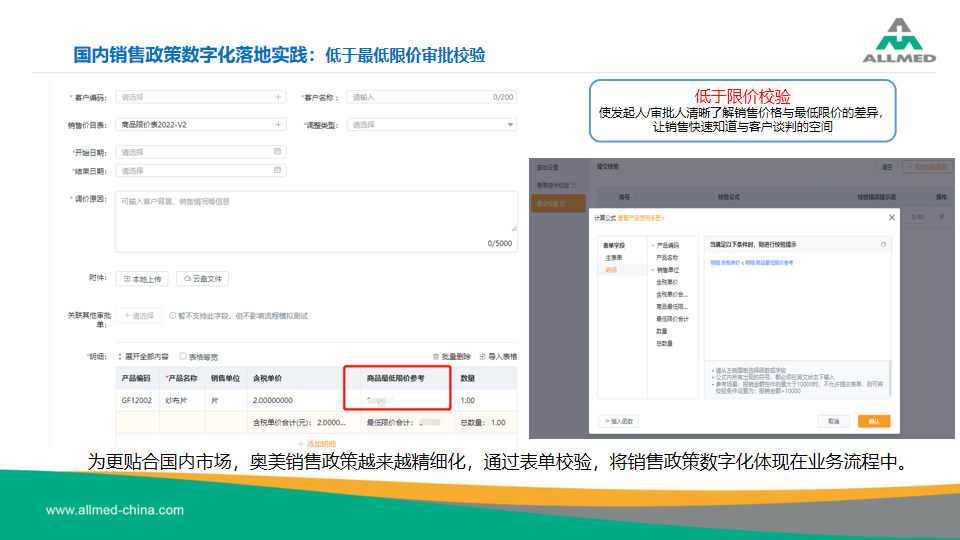Click the 调价原因 text area
The height and width of the screenshot is (540, 960).
pos(316,222)
